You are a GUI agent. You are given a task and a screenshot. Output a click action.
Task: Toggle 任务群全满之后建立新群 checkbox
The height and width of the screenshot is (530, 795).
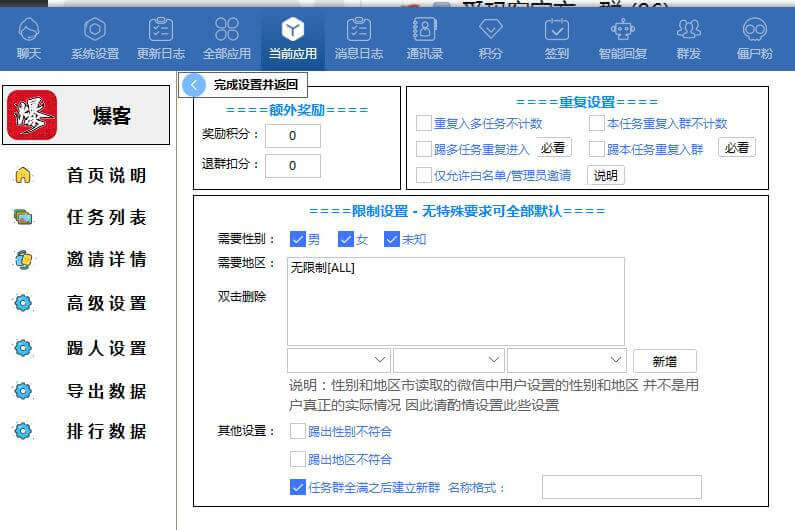298,488
